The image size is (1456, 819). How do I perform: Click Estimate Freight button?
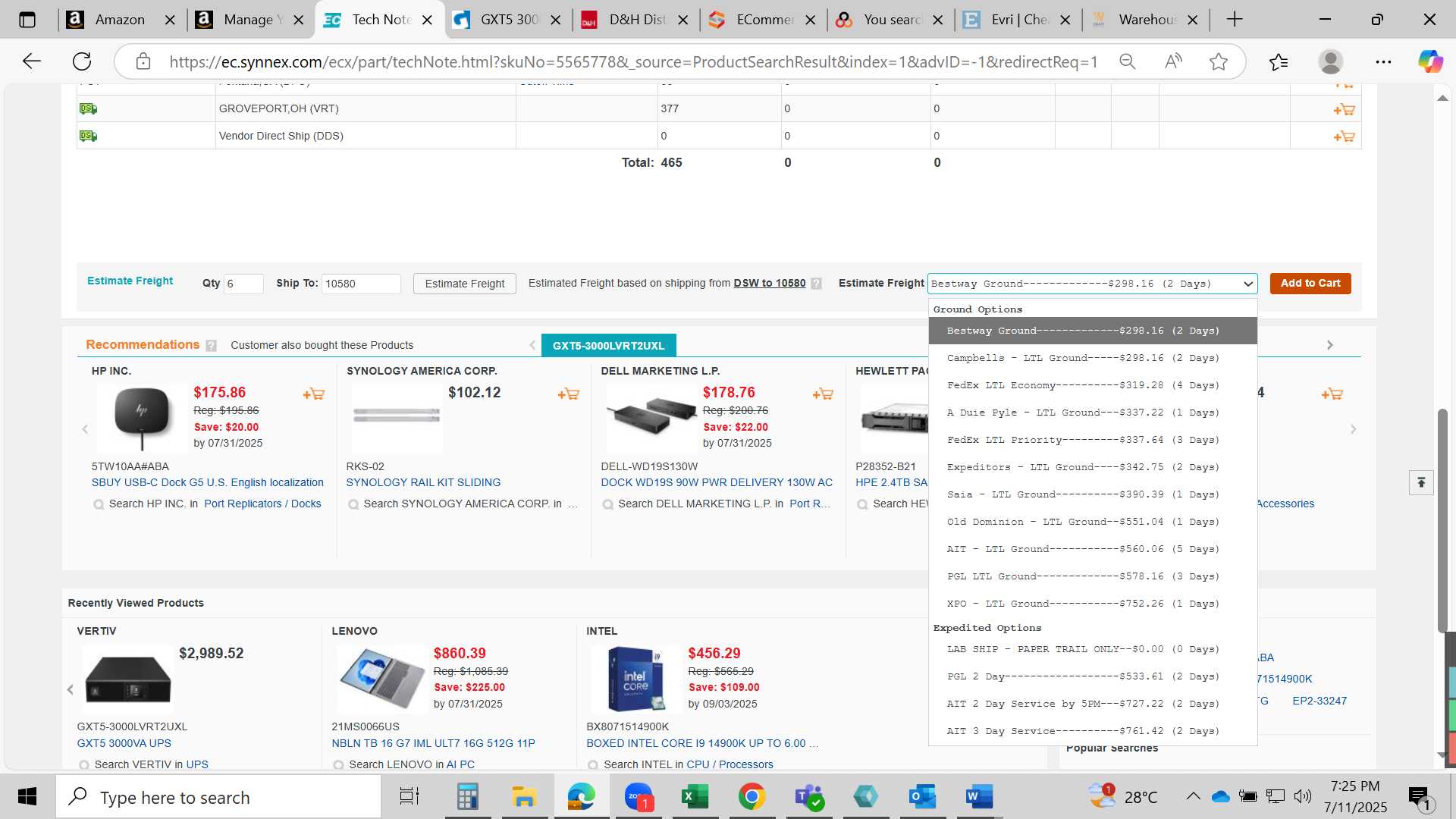point(465,284)
